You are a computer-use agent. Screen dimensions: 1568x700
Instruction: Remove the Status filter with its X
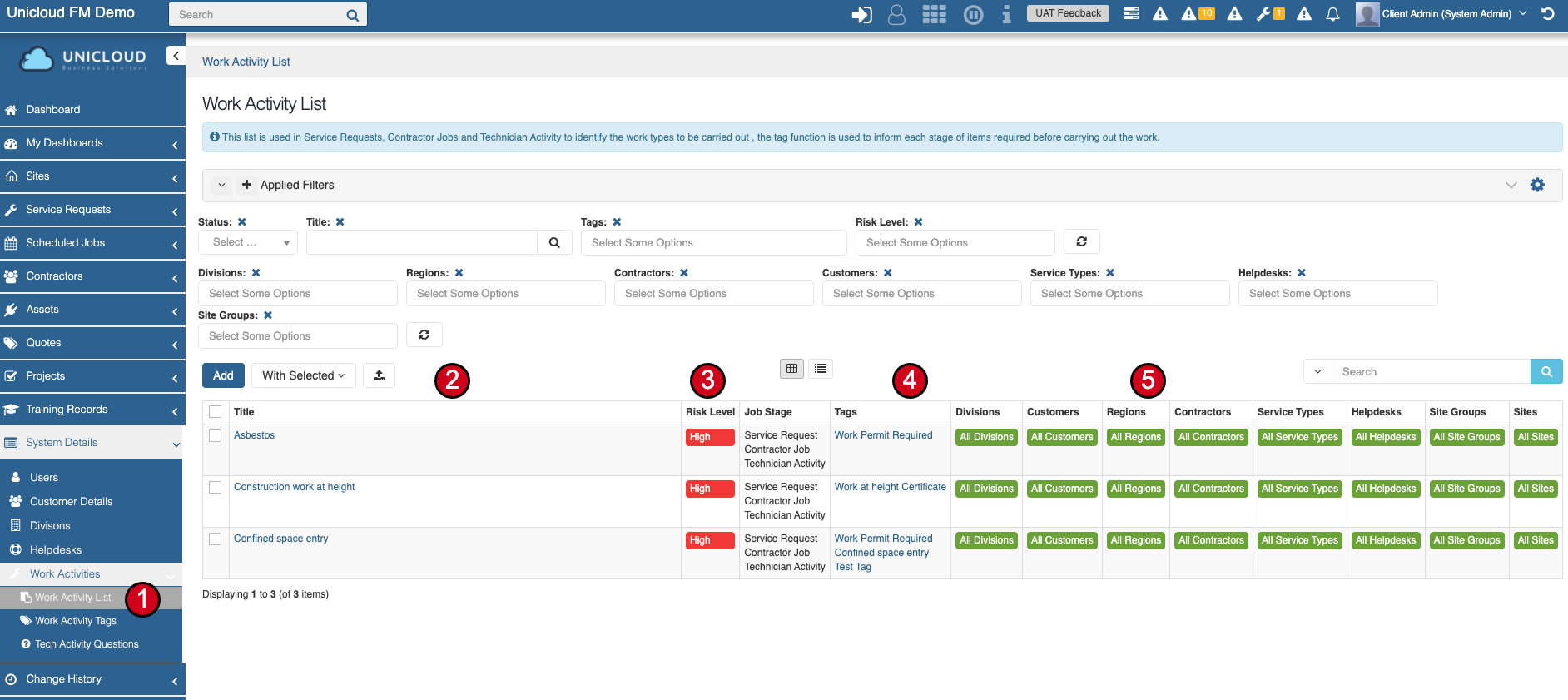[x=242, y=222]
